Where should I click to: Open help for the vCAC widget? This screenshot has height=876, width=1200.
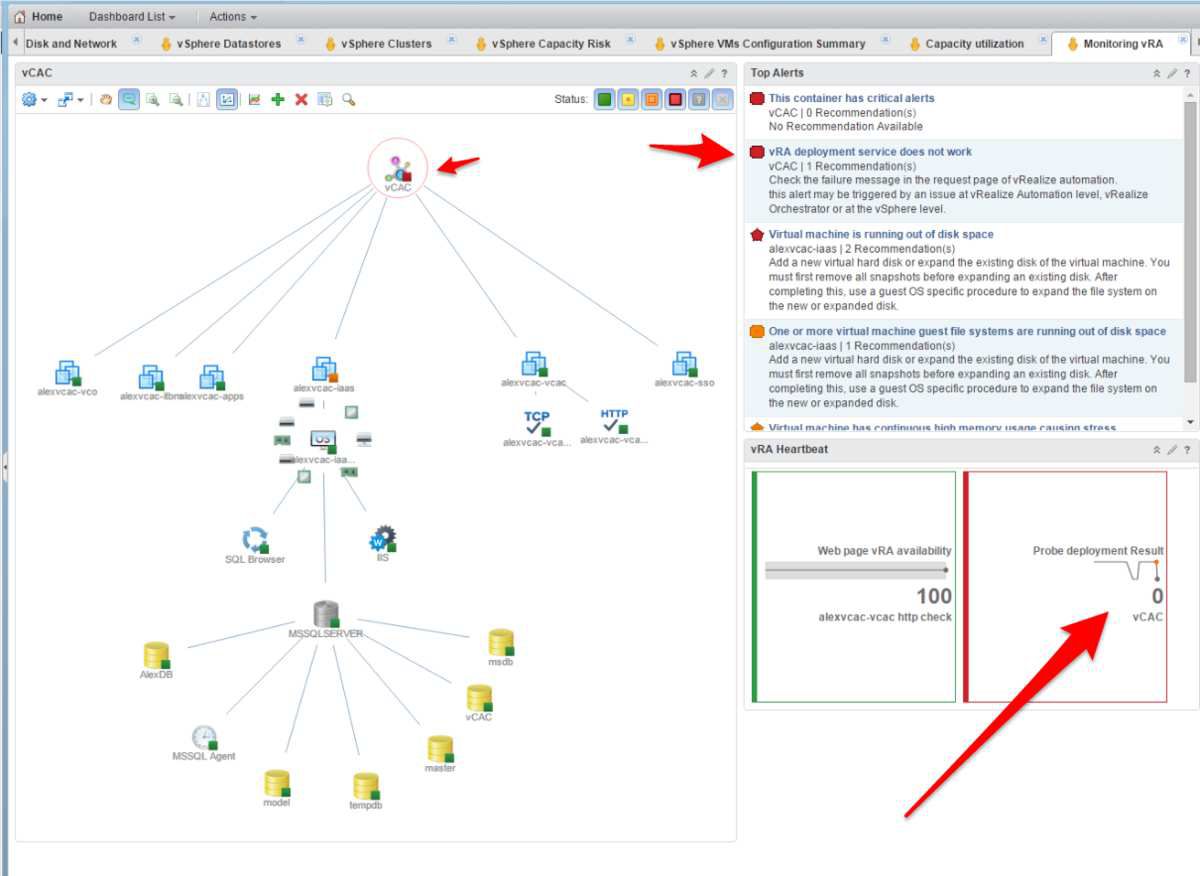coord(724,73)
